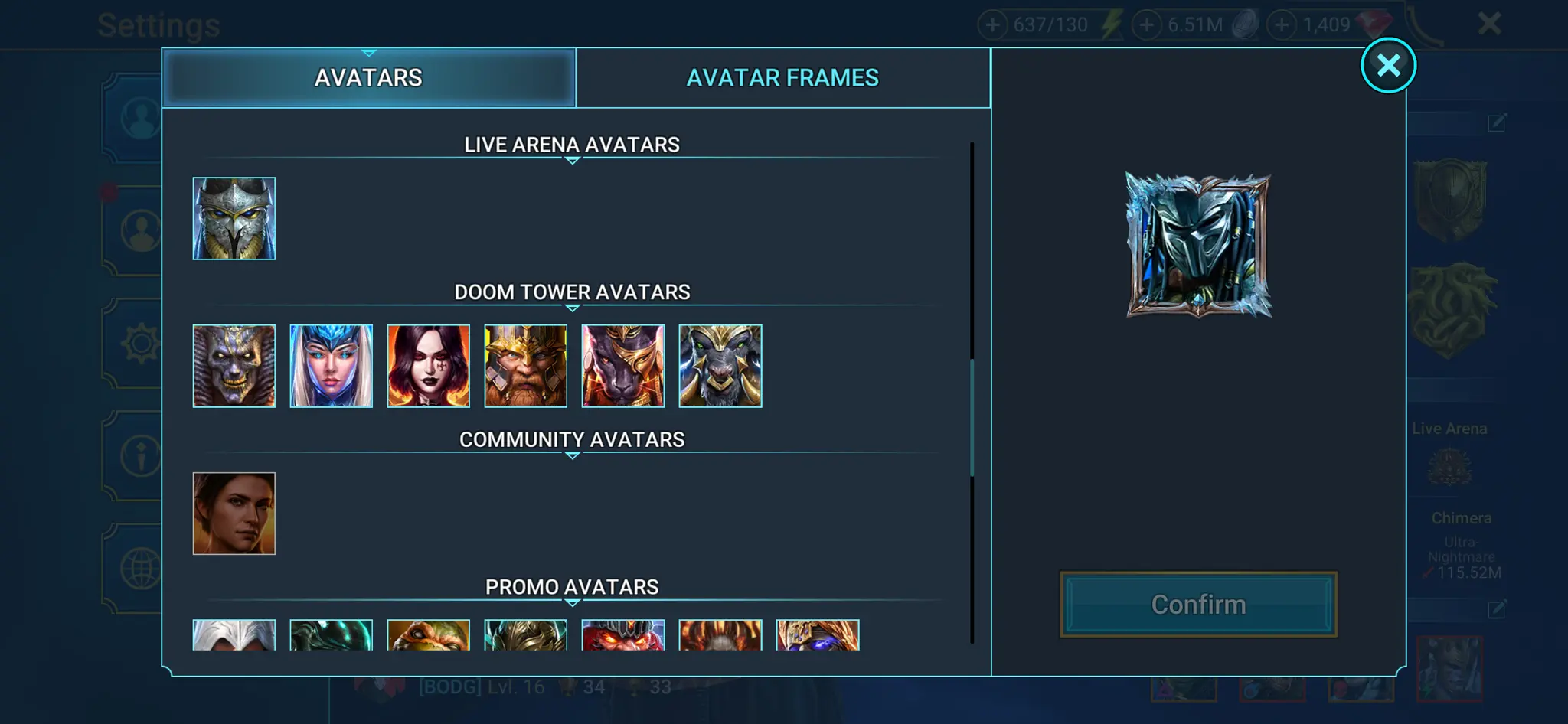
Task: Close the avatar selection dialog
Action: [1388, 65]
